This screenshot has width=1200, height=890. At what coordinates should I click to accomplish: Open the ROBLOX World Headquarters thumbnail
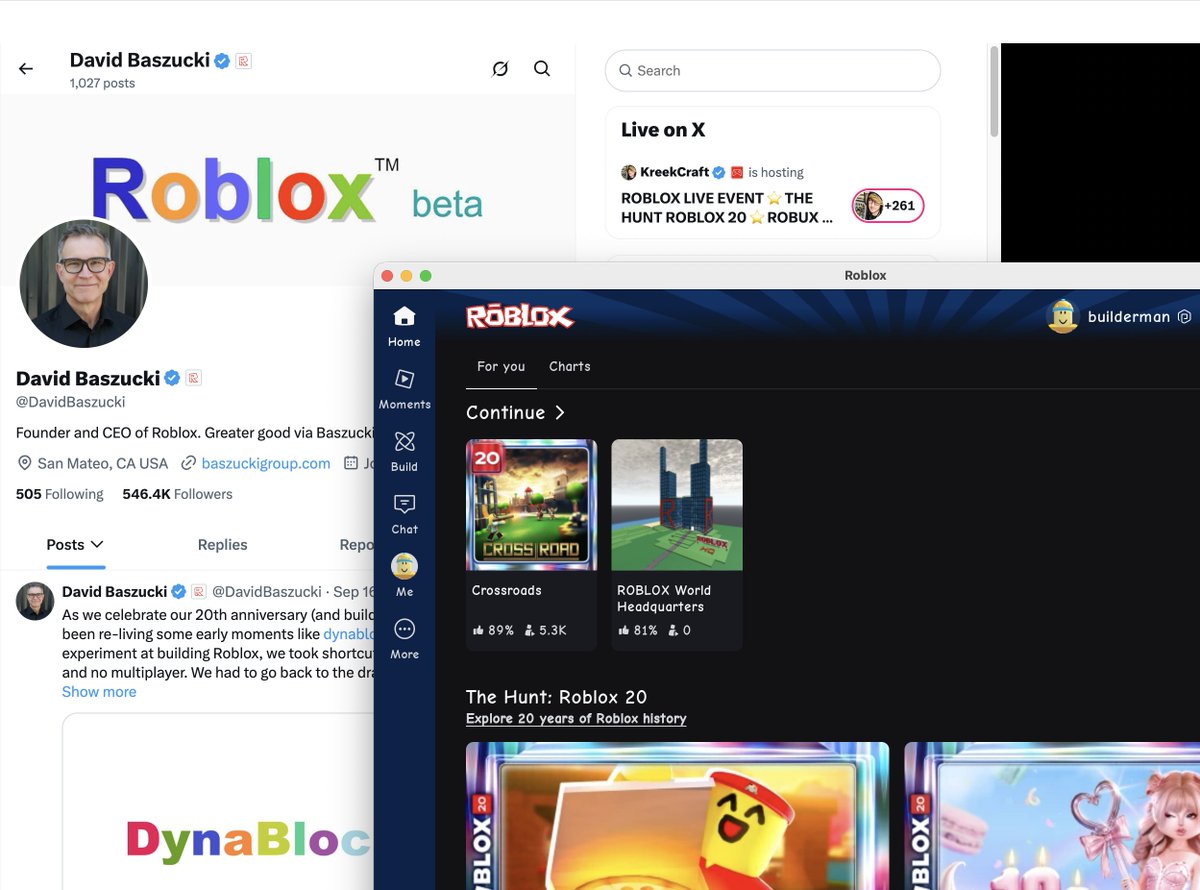pos(677,505)
